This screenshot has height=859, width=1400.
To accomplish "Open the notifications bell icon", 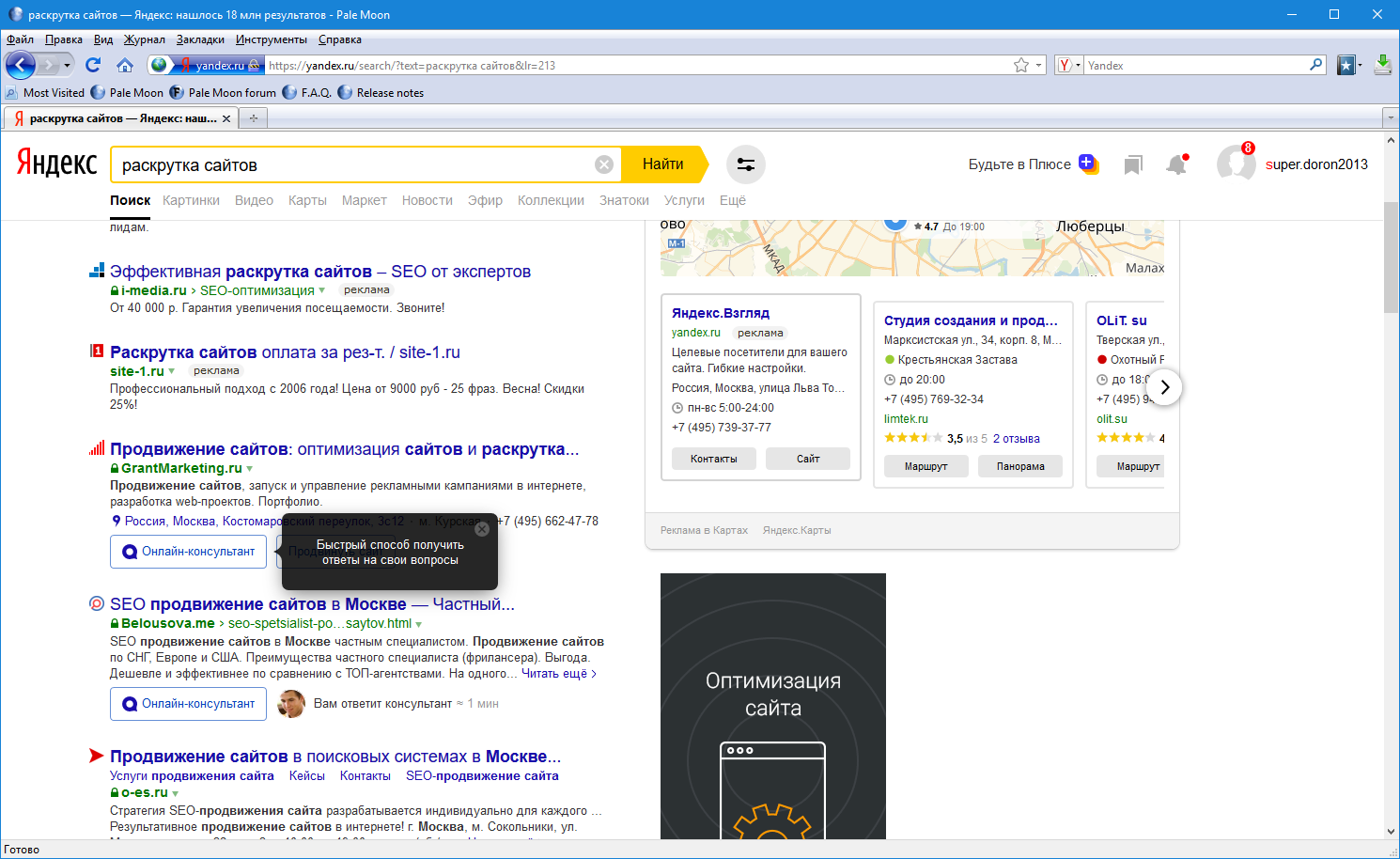I will pyautogui.click(x=1176, y=164).
